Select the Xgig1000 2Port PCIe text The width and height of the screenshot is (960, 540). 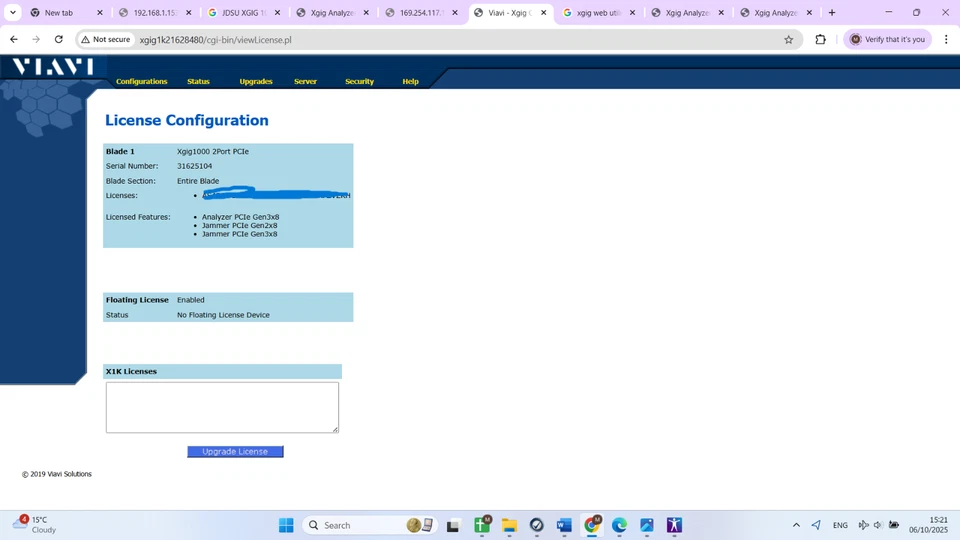coord(213,151)
